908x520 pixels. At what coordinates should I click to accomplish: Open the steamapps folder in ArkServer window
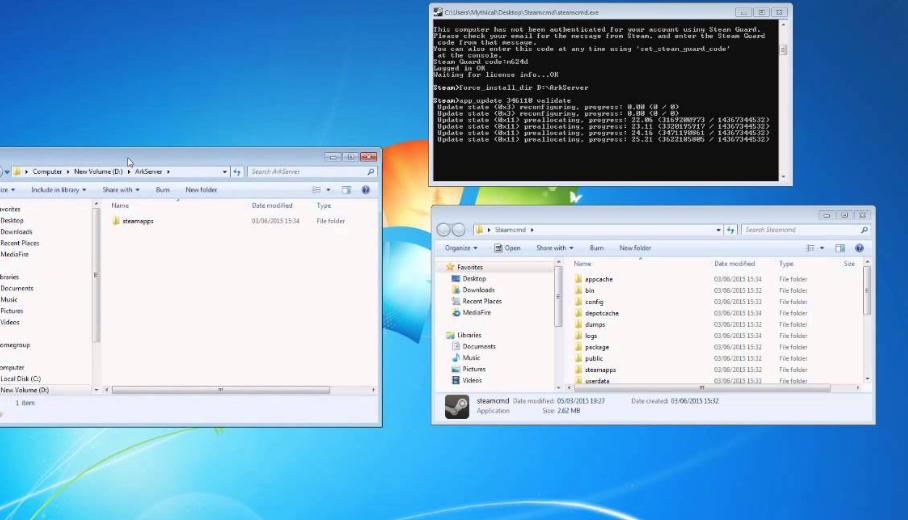point(137,221)
